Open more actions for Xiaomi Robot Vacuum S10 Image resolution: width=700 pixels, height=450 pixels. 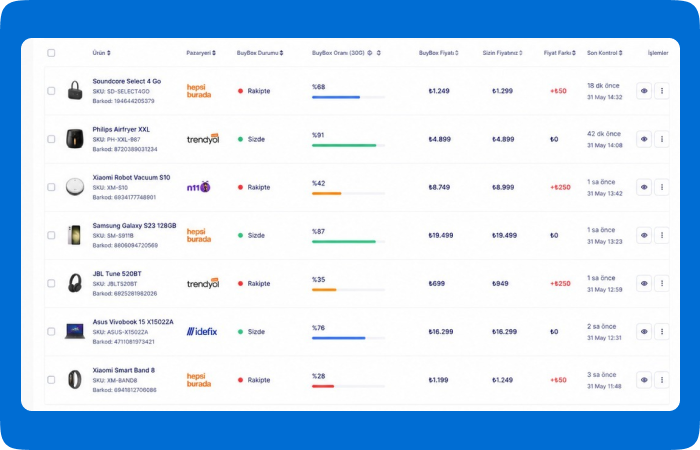tap(662, 187)
